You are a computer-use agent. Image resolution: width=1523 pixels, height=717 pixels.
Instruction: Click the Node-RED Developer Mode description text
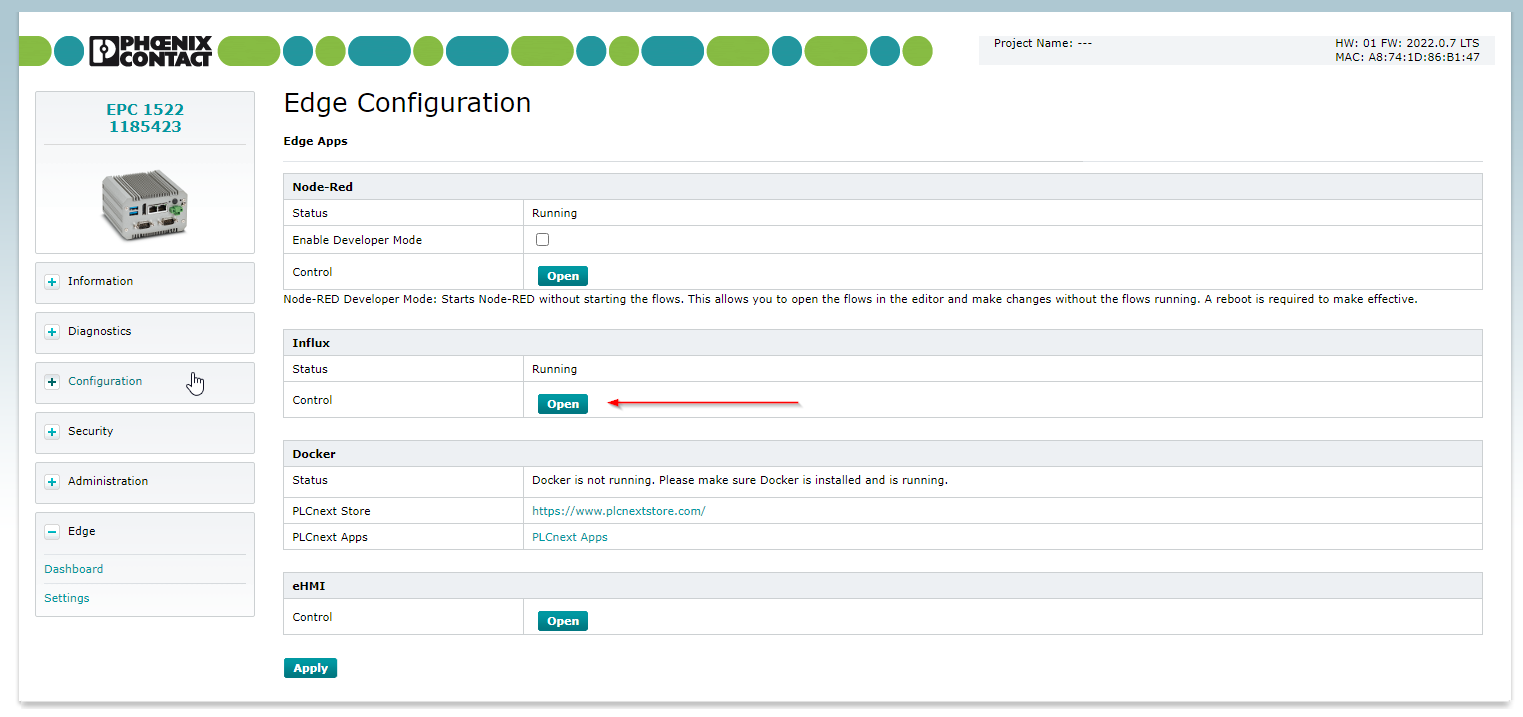(850, 299)
